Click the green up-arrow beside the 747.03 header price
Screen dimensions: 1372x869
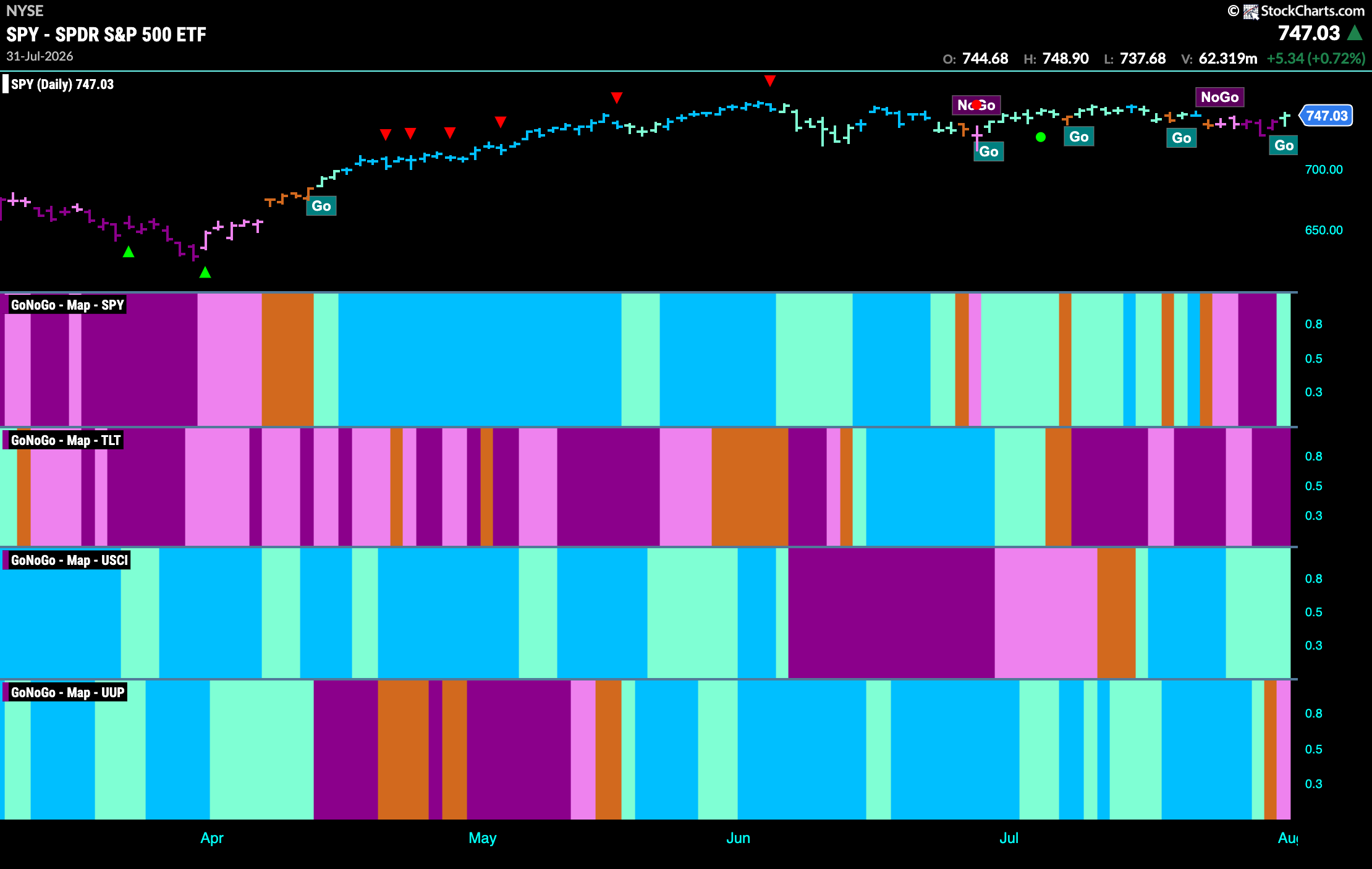pos(1355,33)
